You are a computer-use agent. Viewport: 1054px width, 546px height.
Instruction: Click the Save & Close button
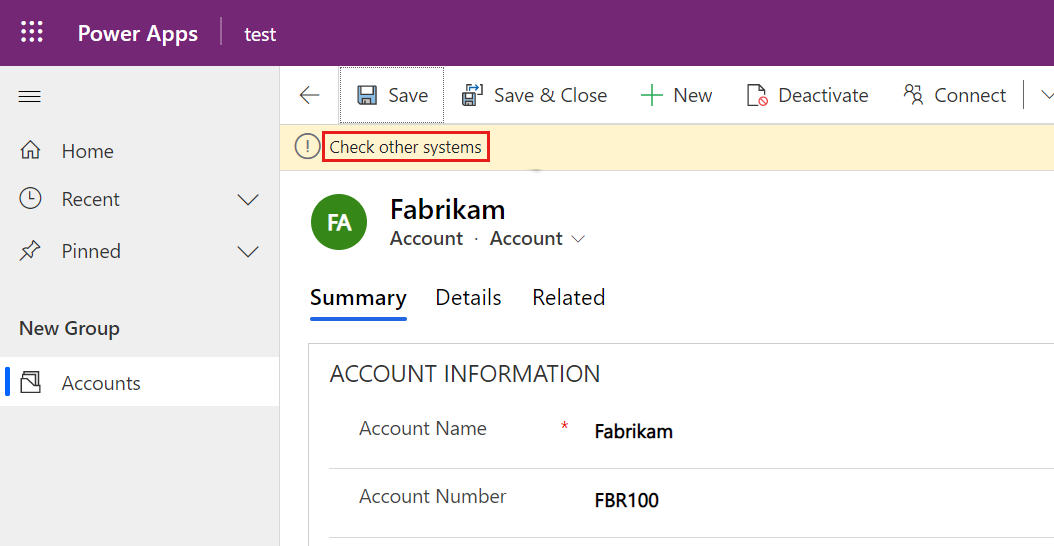click(x=534, y=95)
